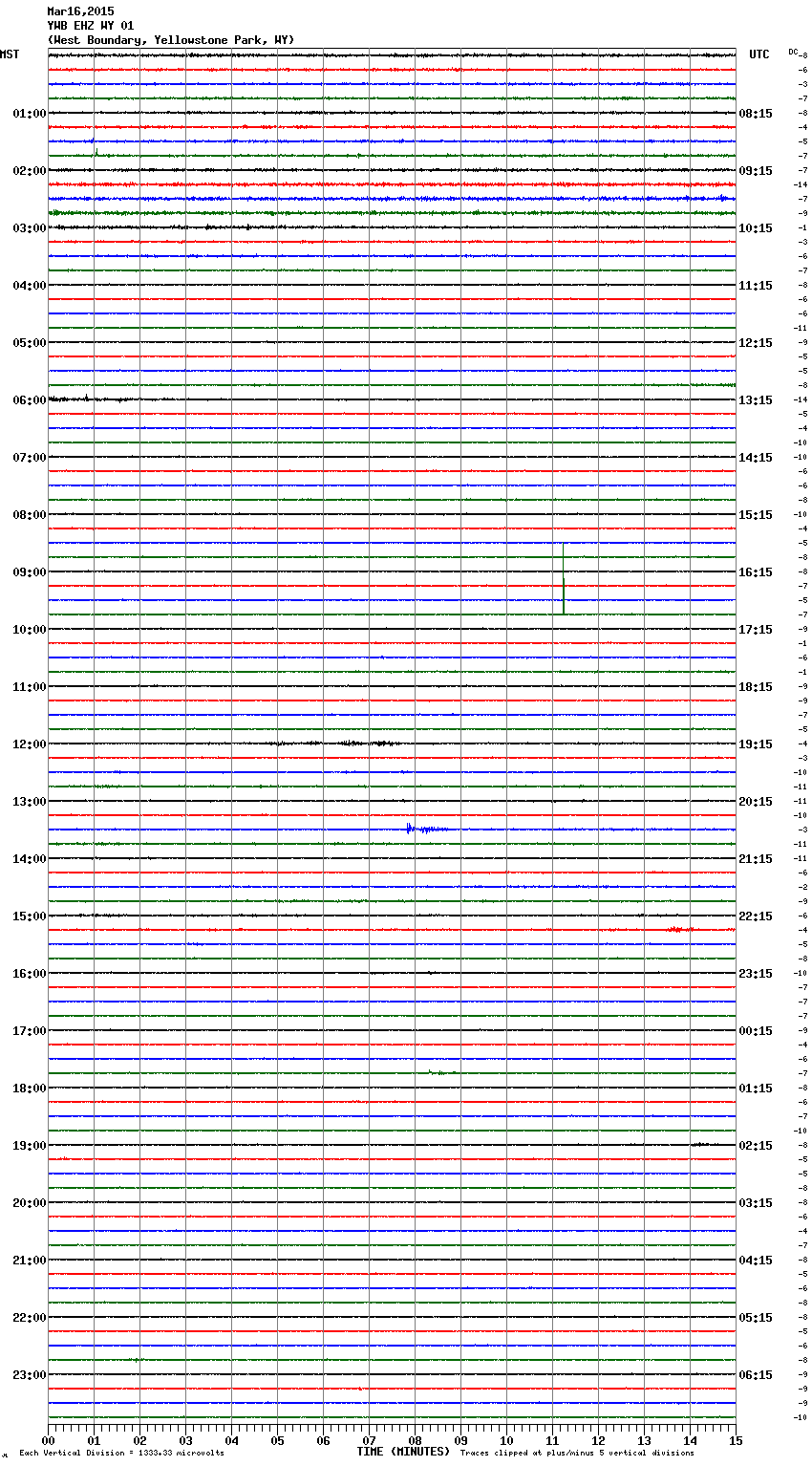Select the 10:00 MST time label
Screen dimensions: 812x1466
tap(30, 630)
